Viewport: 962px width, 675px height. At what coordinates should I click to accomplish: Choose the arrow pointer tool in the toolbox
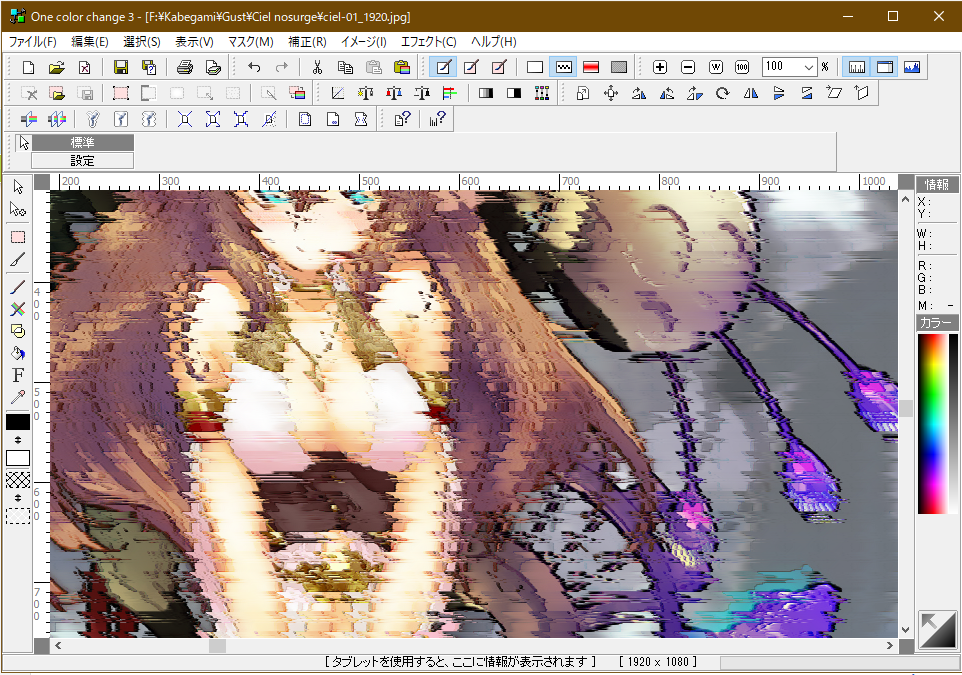(18, 187)
